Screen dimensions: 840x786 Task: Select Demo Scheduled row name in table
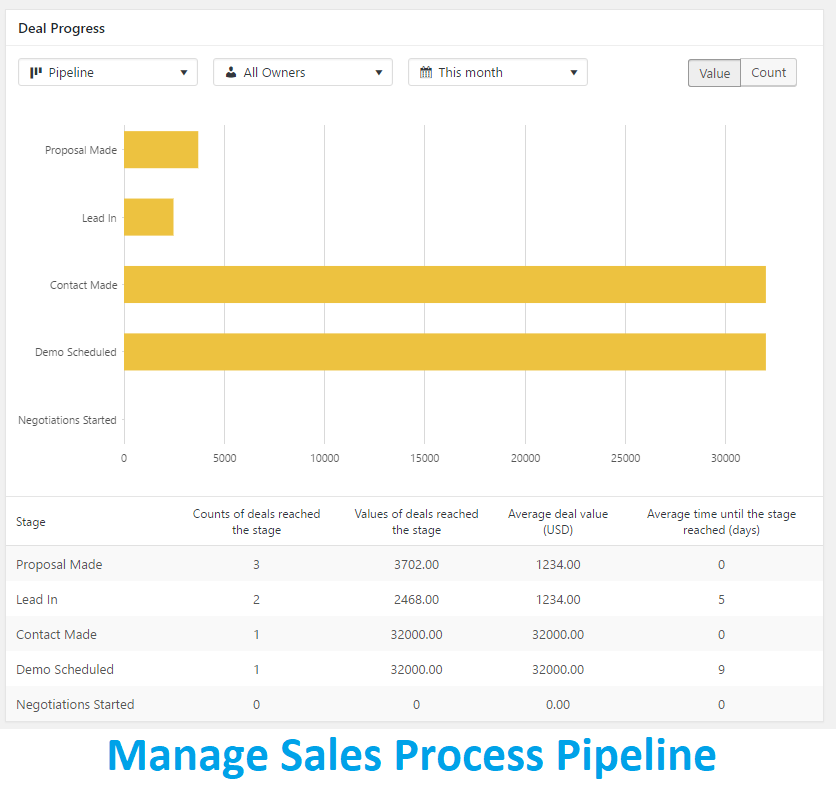click(65, 669)
